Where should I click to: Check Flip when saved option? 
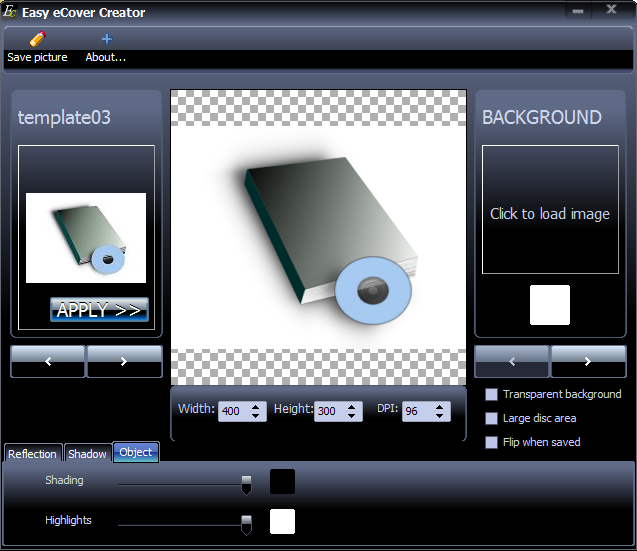click(x=492, y=443)
